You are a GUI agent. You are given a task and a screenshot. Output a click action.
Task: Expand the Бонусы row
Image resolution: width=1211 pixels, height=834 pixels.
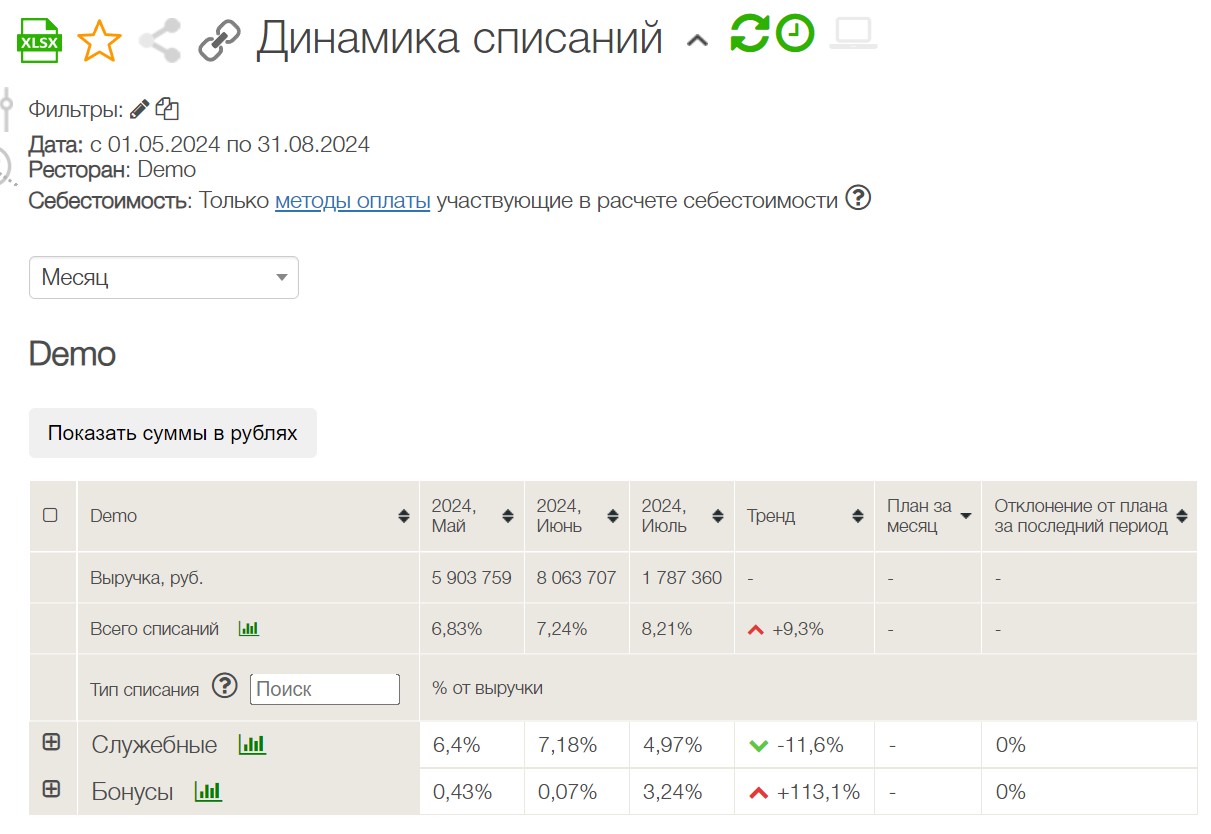(51, 789)
